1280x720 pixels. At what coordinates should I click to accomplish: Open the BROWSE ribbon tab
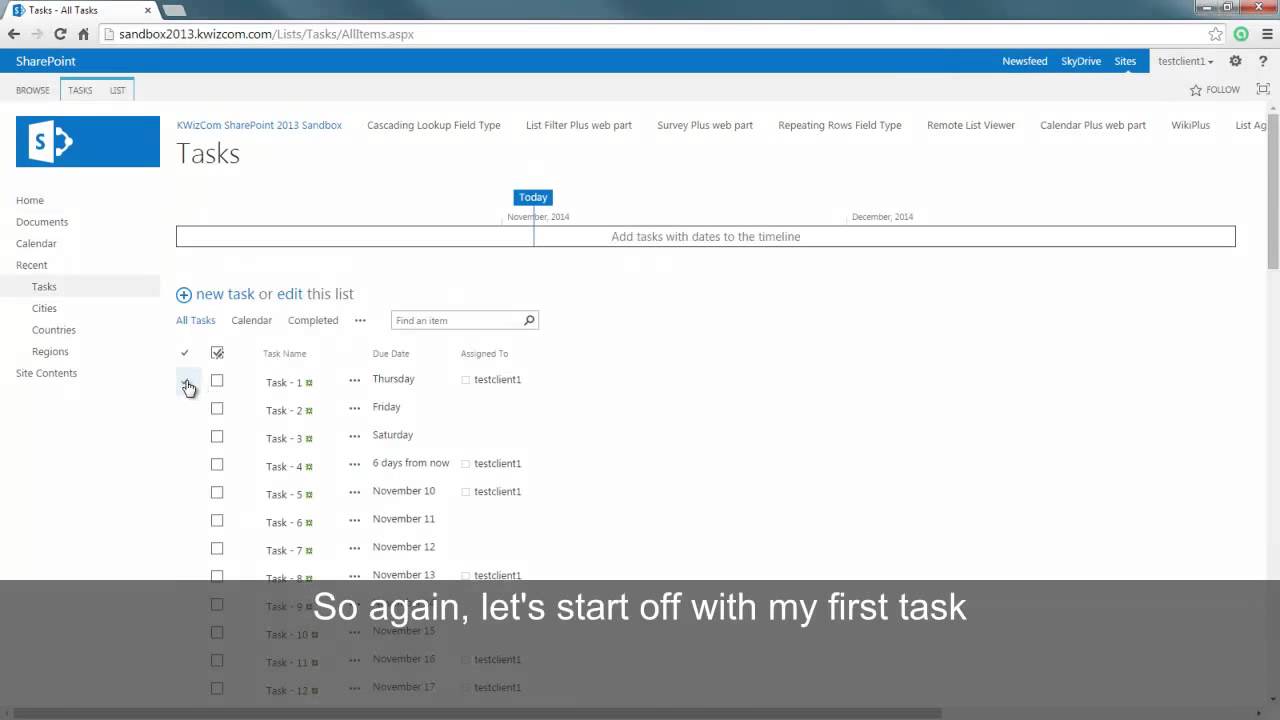pos(32,90)
